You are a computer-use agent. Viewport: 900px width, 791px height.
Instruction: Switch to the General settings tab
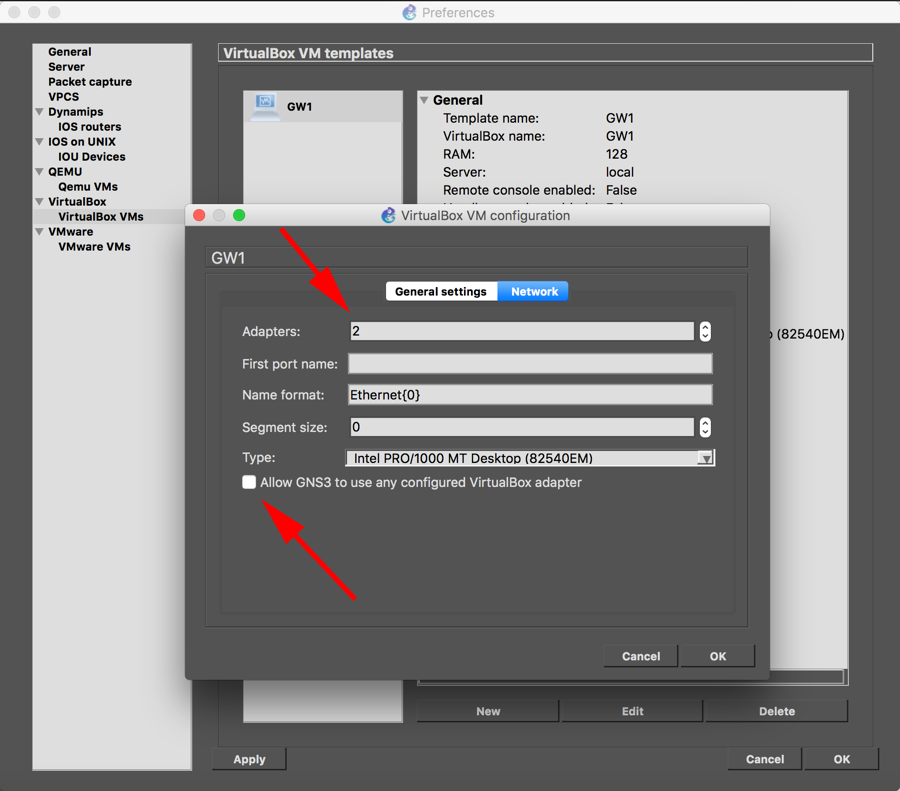(441, 291)
